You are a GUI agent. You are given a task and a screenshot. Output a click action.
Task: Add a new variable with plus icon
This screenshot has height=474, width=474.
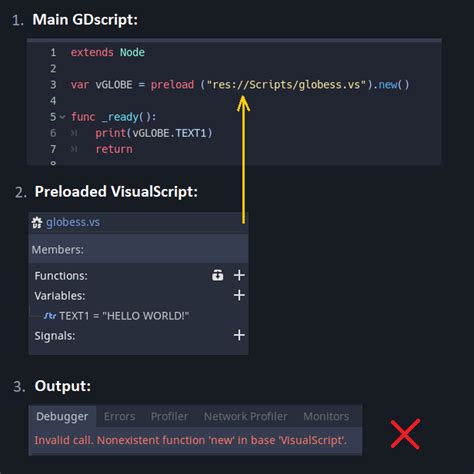[239, 295]
